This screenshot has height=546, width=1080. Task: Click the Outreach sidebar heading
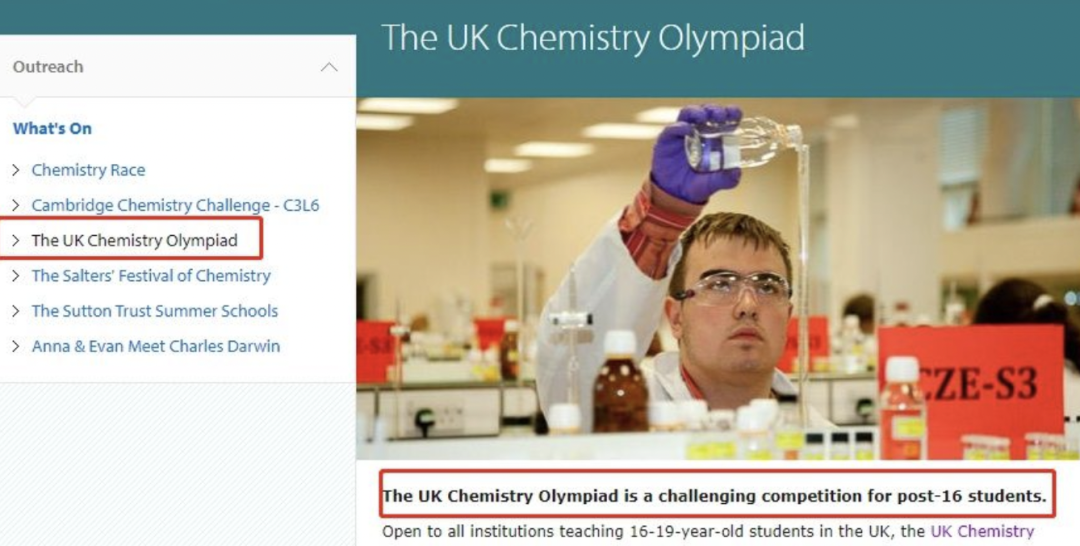tap(48, 67)
